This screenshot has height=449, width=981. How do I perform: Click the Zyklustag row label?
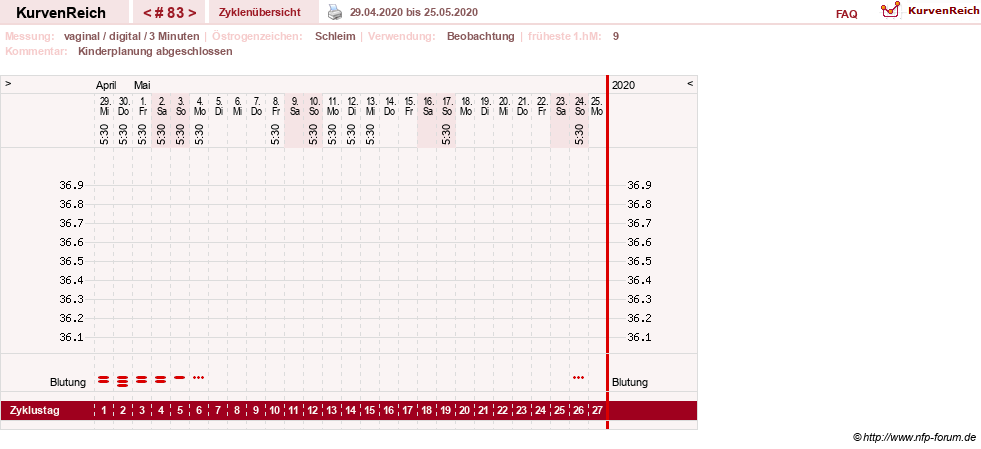[34, 411]
